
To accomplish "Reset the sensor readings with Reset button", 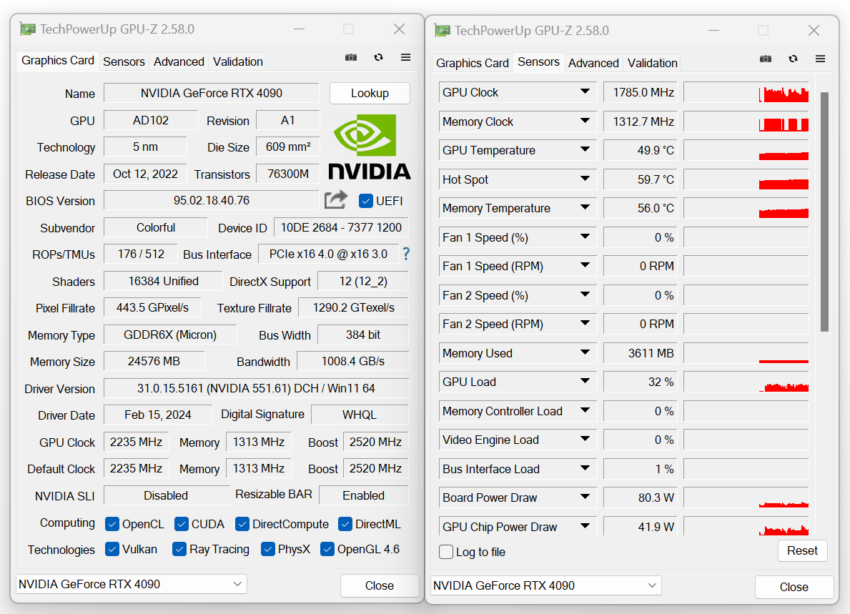I will pos(801,550).
